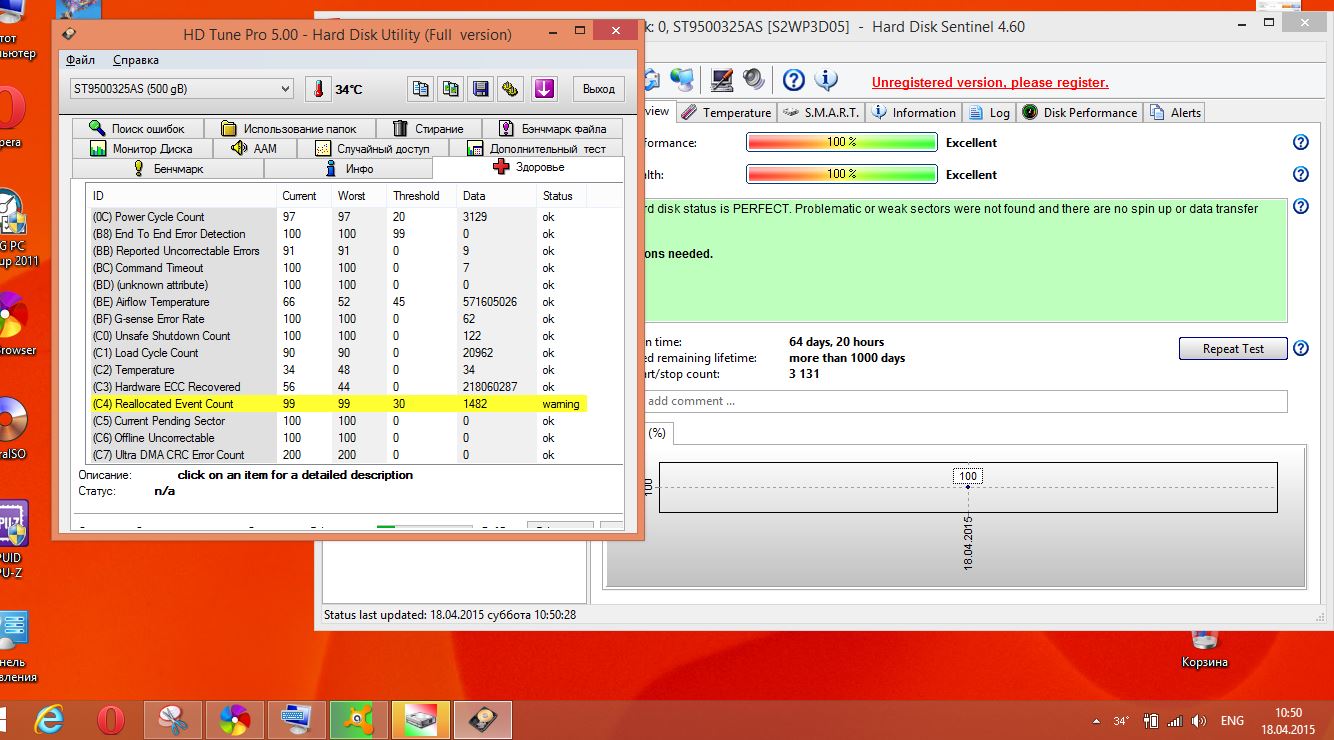Viewport: 1334px width, 740px height.
Task: Switch to the S.M.A.R.T. tab
Action: click(821, 113)
